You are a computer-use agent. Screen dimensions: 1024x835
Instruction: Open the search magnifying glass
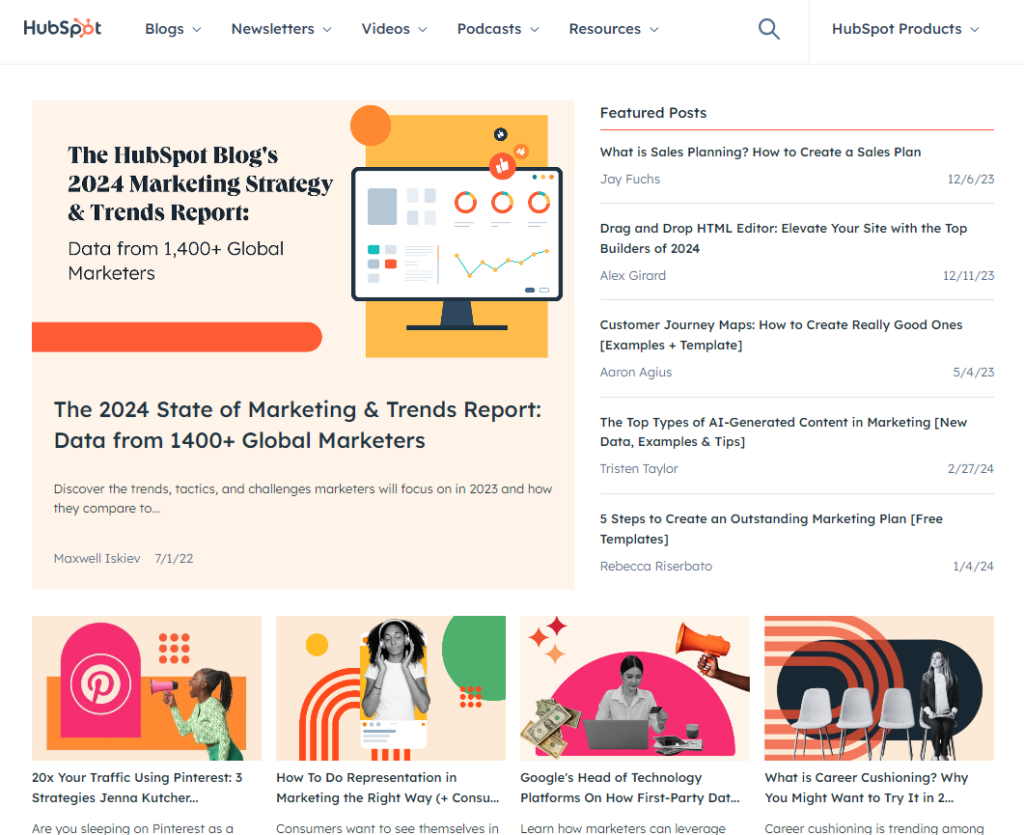click(768, 29)
